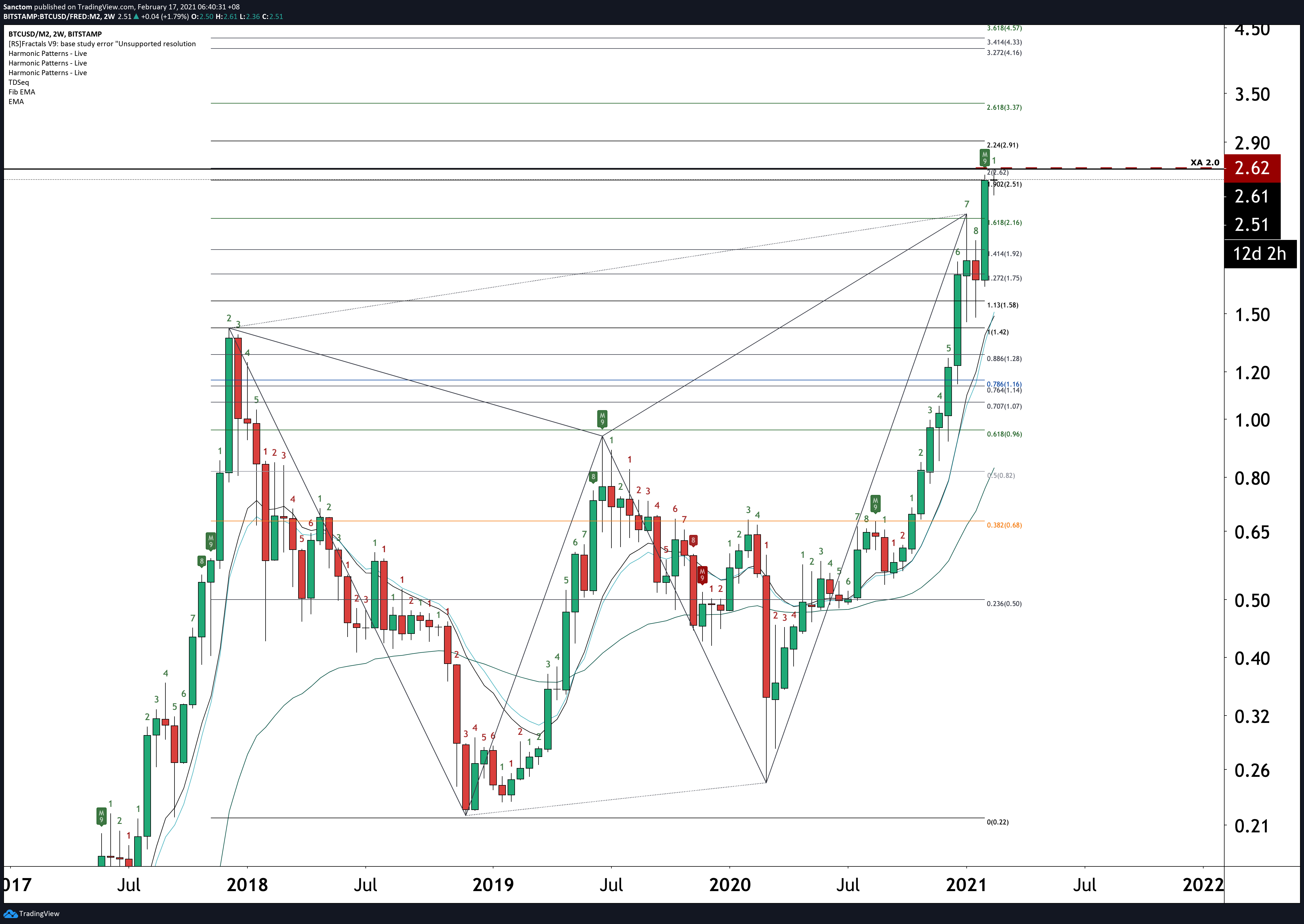The height and width of the screenshot is (924, 1304).
Task: Click the 2022 label on time axis
Action: [x=1203, y=885]
